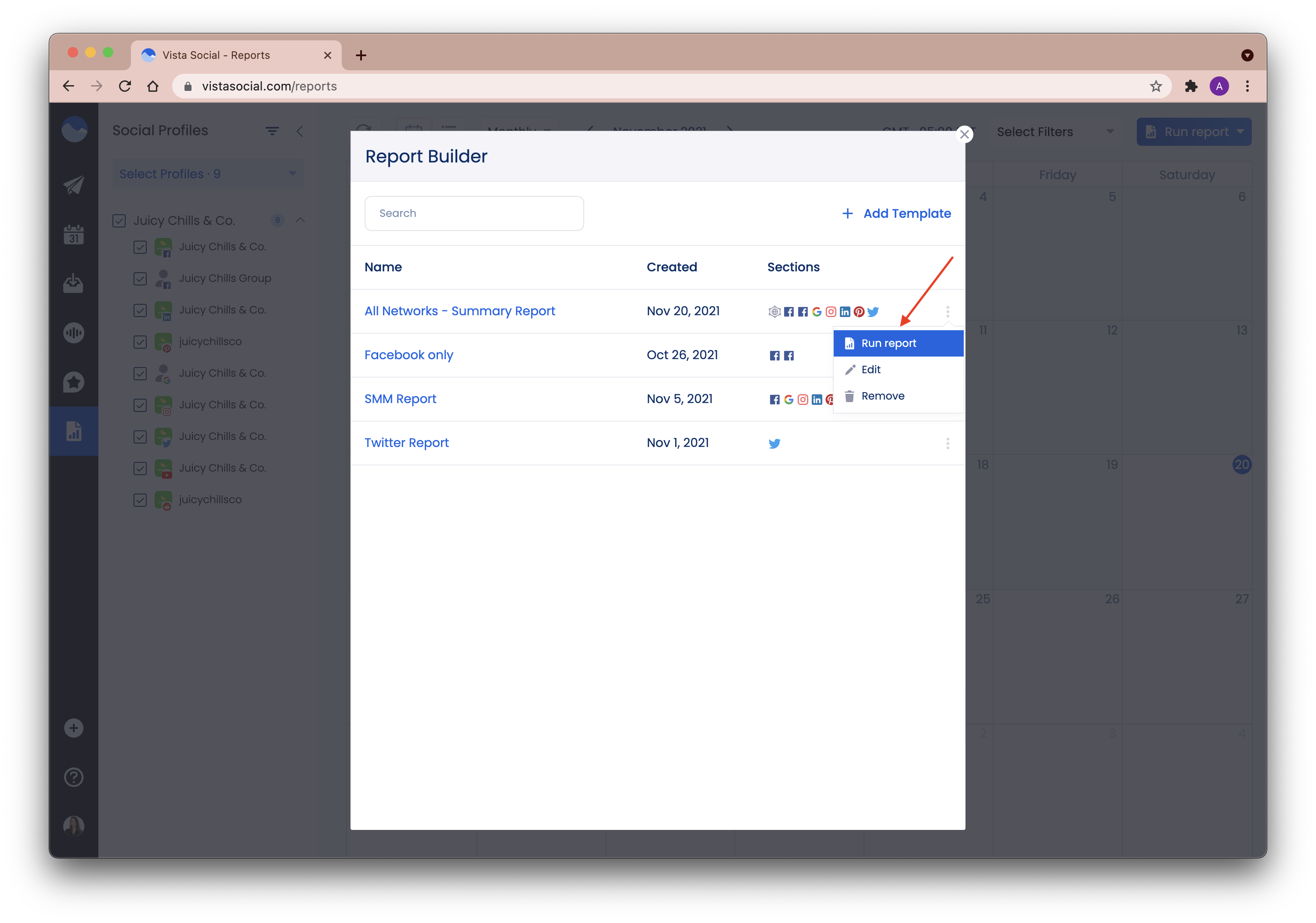This screenshot has width=1316, height=923.
Task: Open the Help question-mark icon
Action: point(74,778)
